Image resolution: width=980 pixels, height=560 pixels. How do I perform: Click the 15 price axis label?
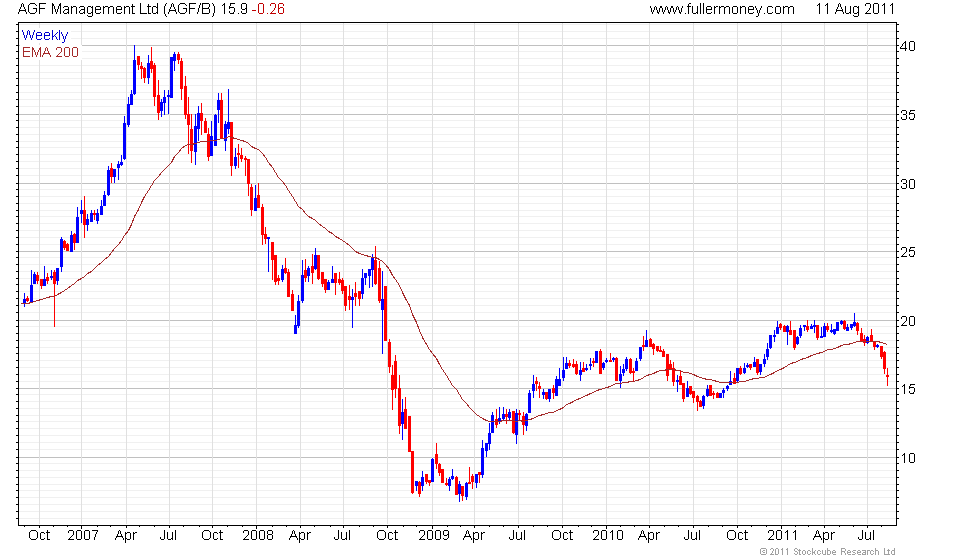(x=908, y=389)
